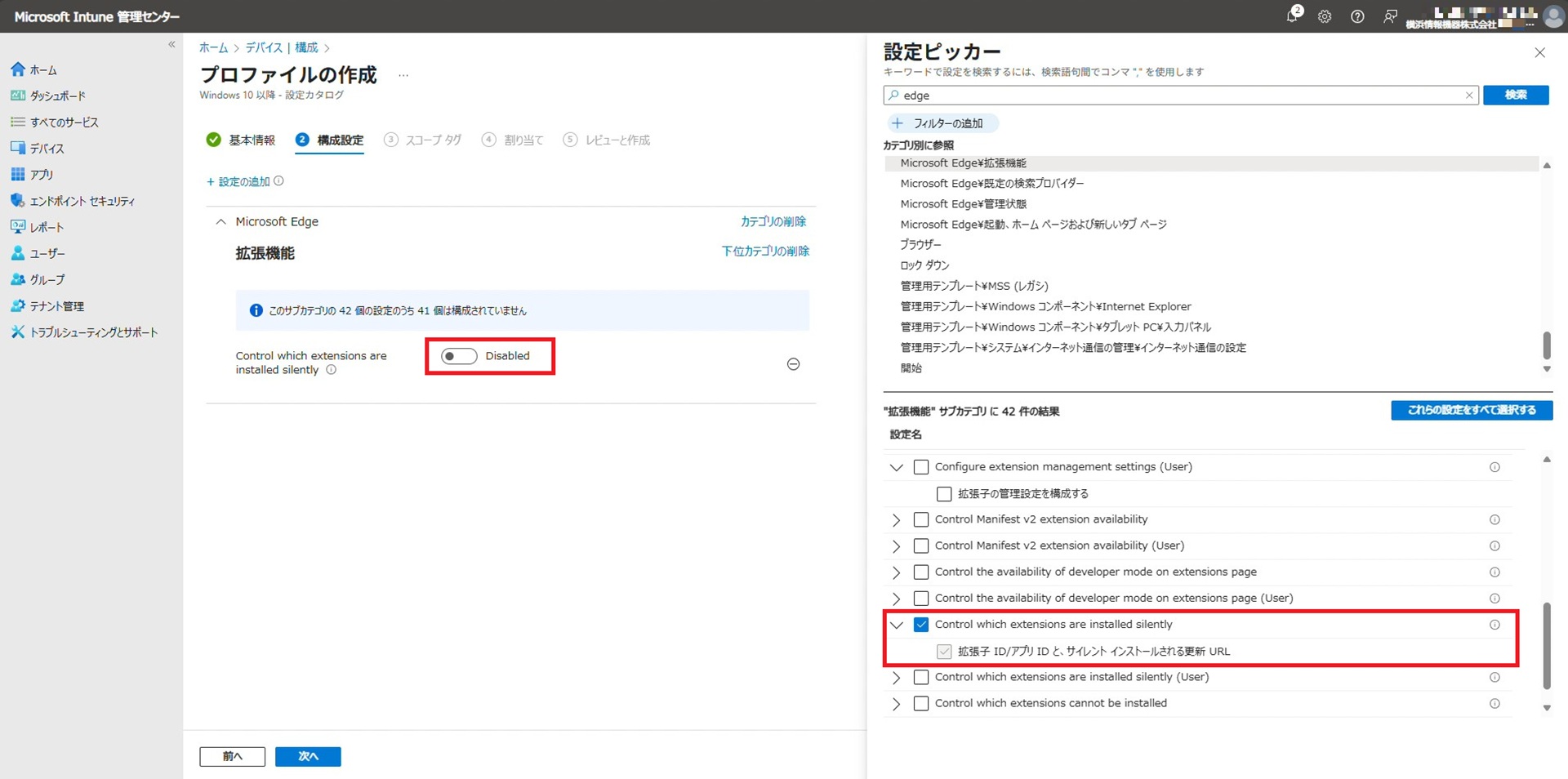Check Control which extensions cannot be installed
Viewport: 1568px width, 779px height.
click(x=921, y=704)
